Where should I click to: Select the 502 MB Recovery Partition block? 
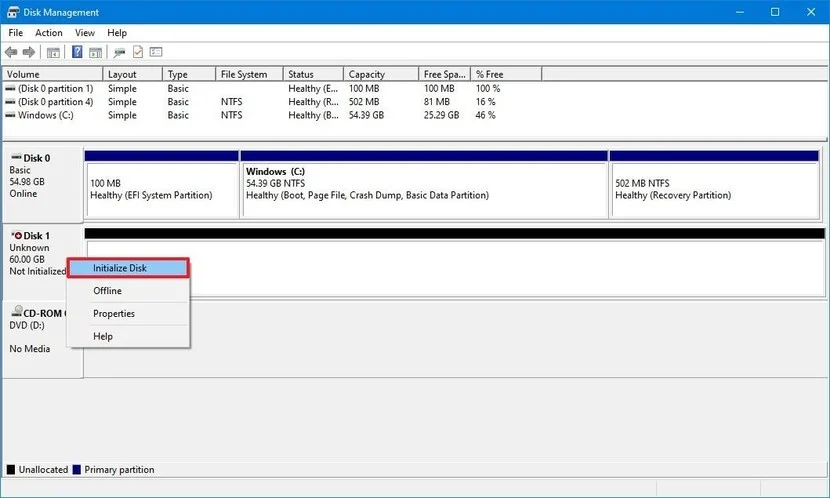coord(715,184)
